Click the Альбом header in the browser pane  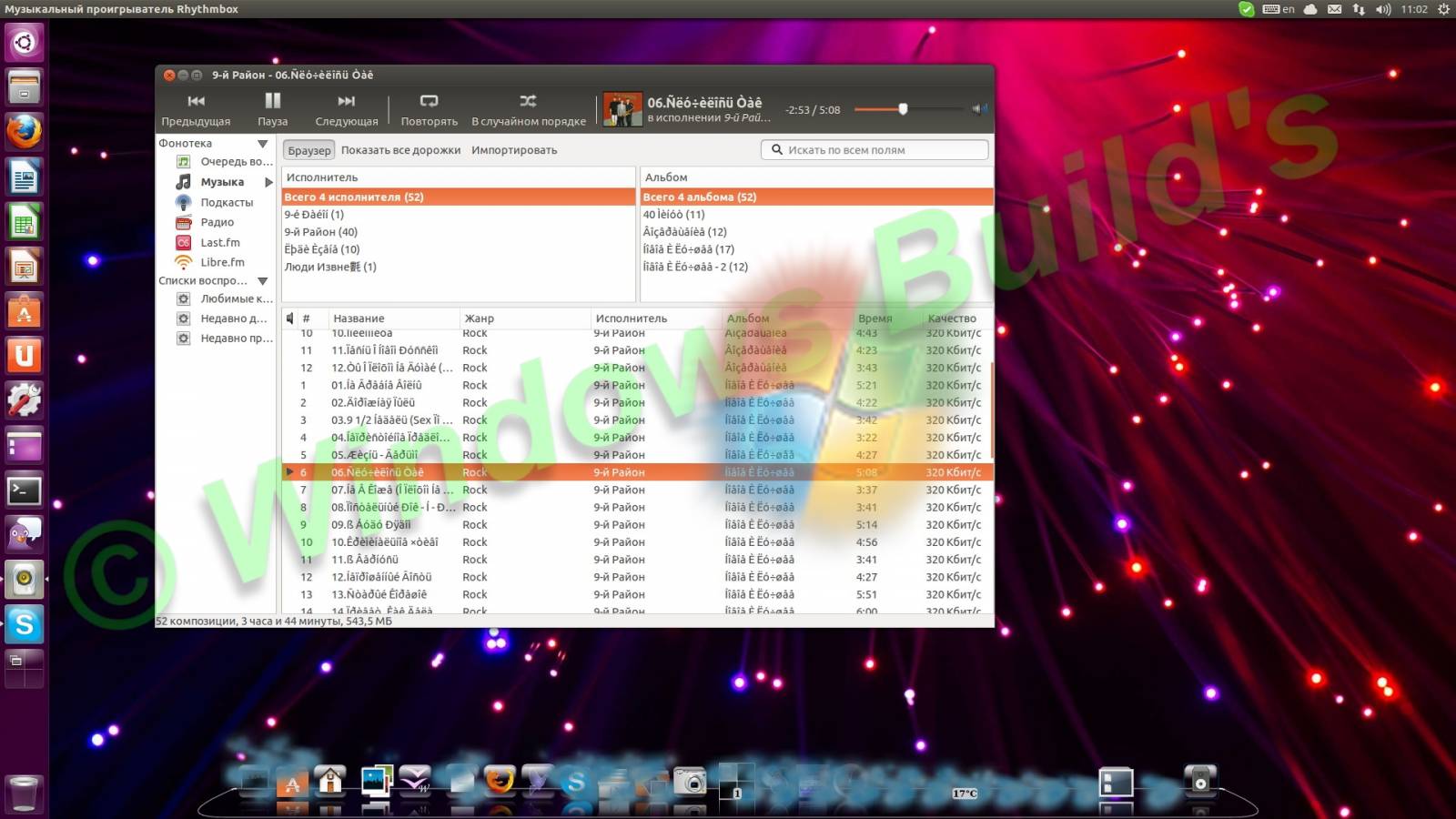(816, 177)
